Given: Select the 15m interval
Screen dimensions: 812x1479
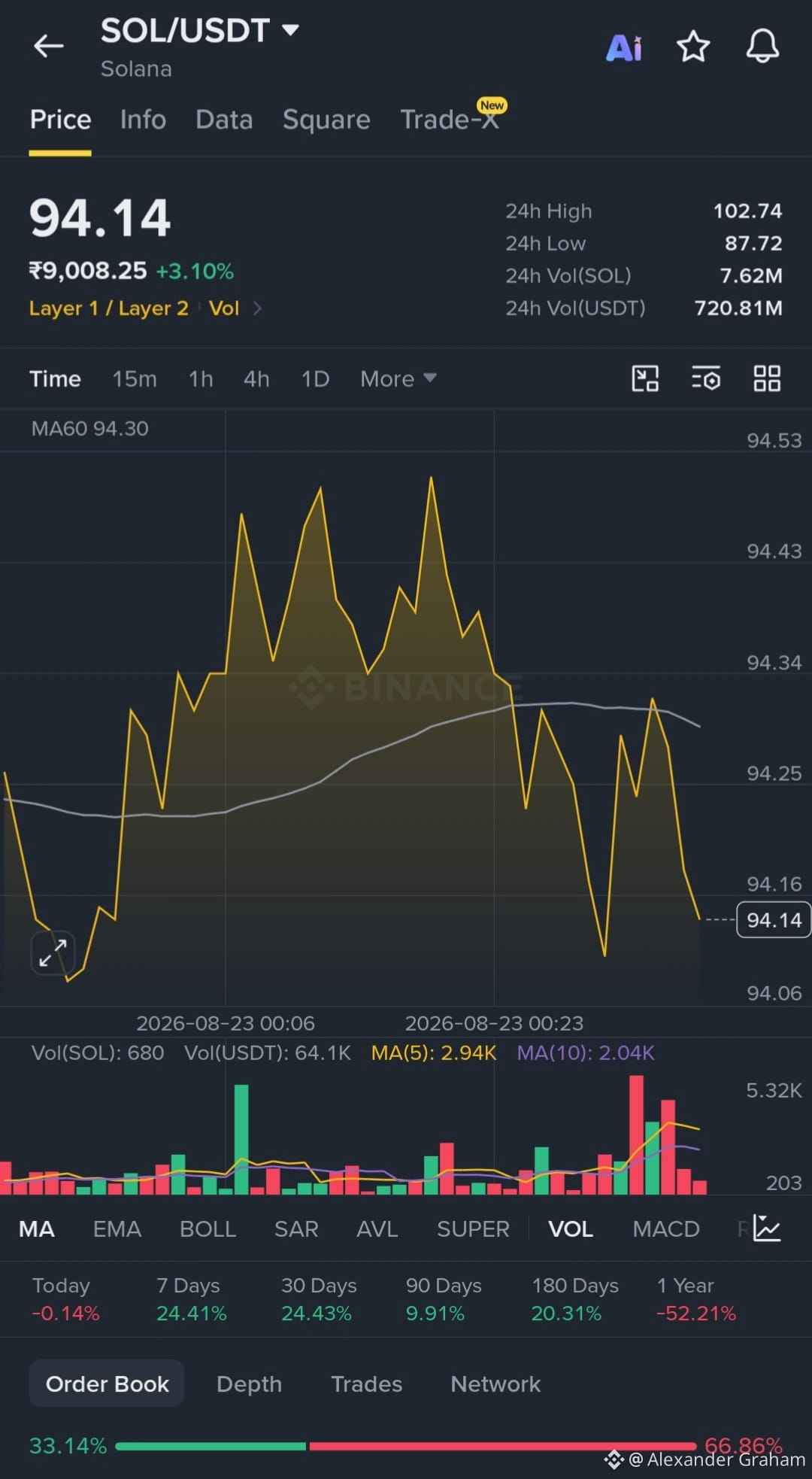Looking at the screenshot, I should click(x=135, y=378).
